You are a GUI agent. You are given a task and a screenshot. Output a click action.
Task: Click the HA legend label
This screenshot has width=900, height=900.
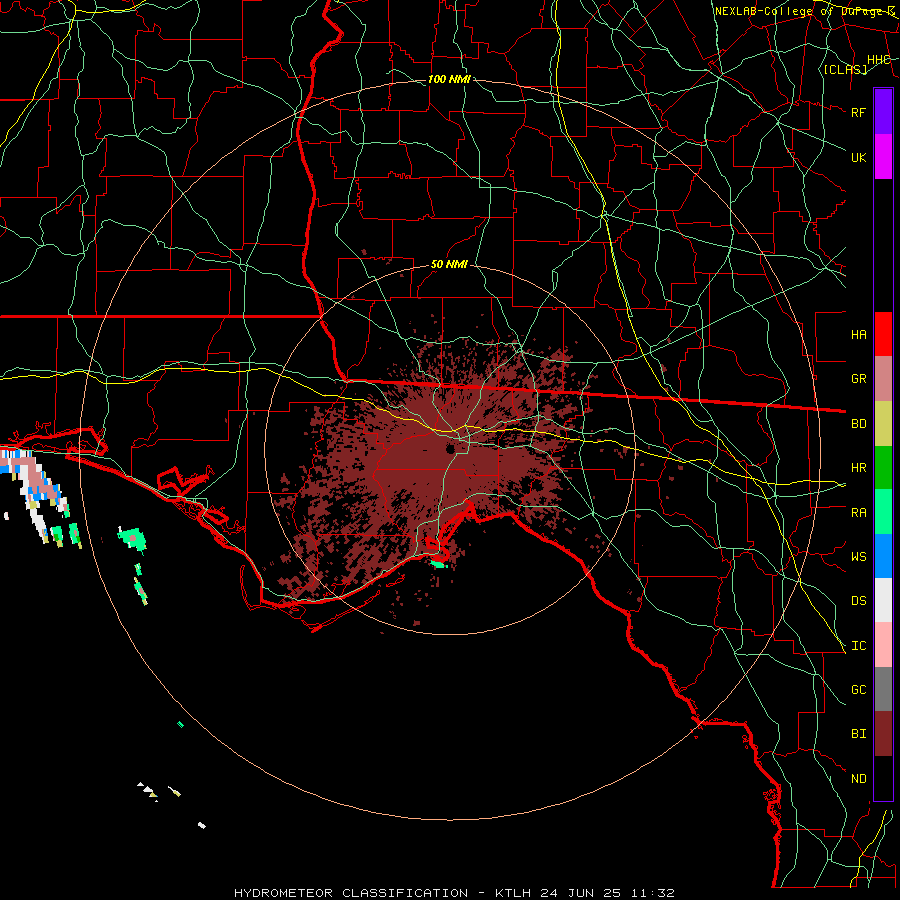point(858,334)
